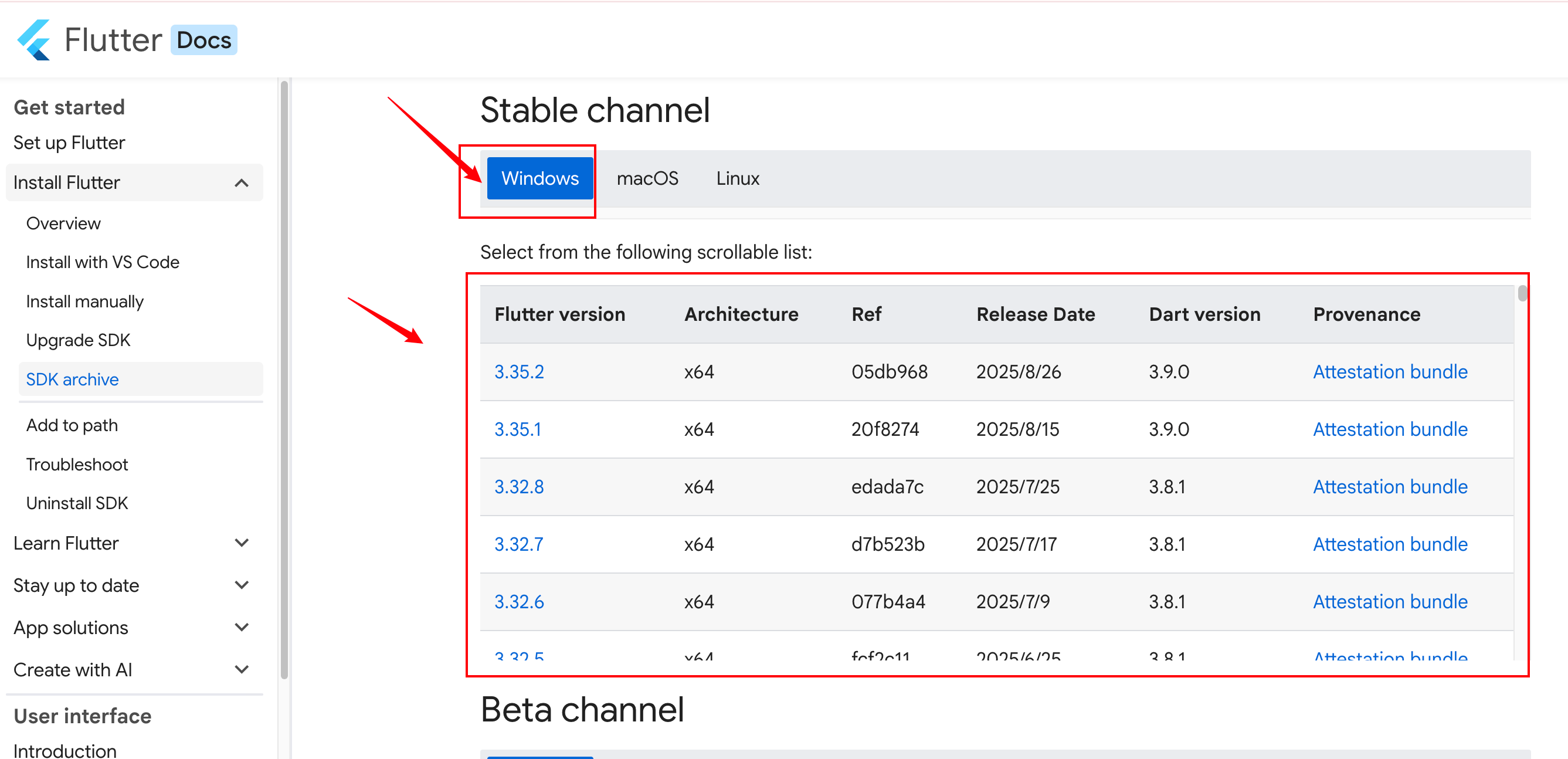Click the Stable channel heading
This screenshot has width=1568, height=759.
595,110
